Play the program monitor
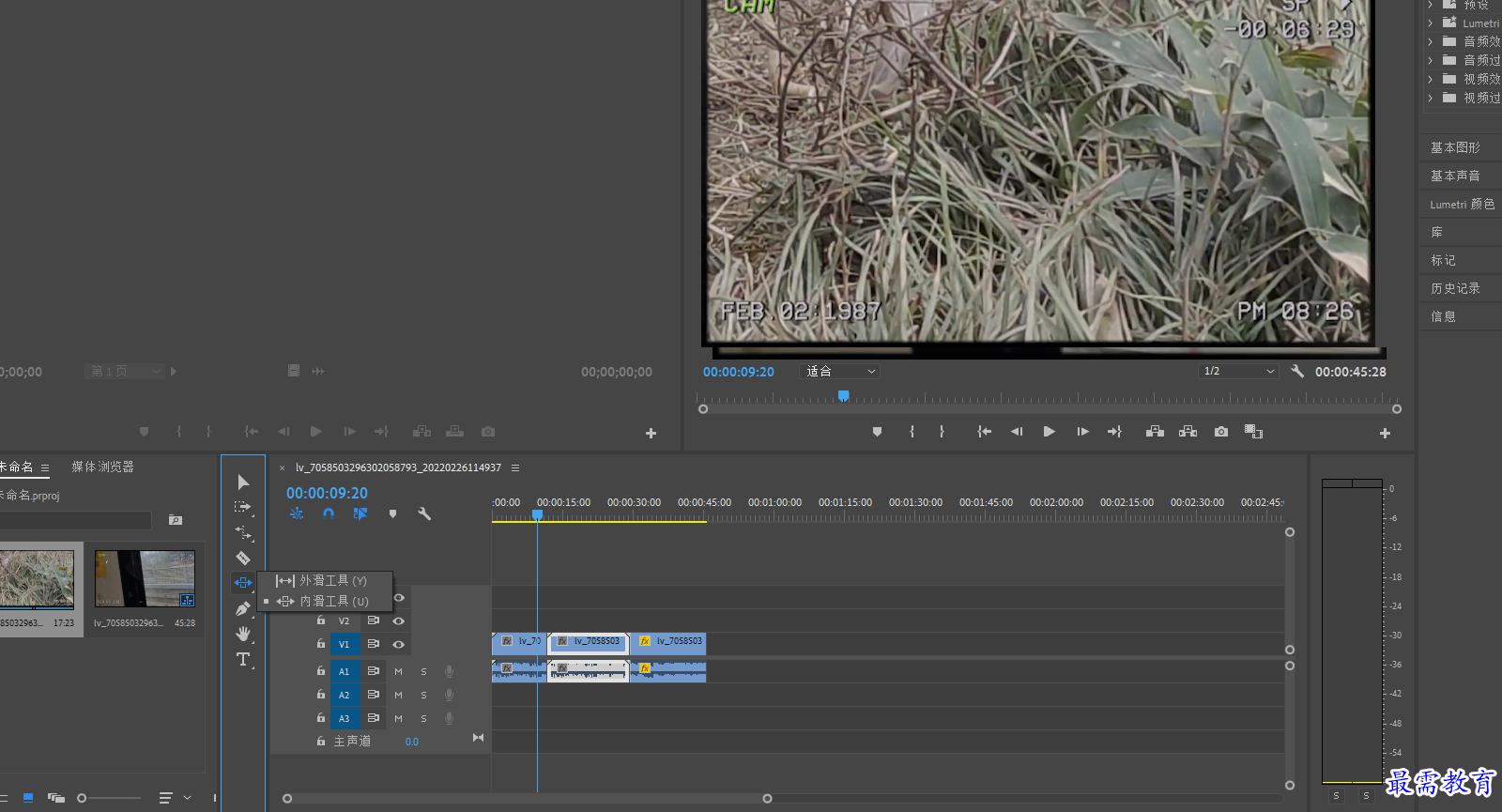The image size is (1502, 812). pyautogui.click(x=1049, y=432)
